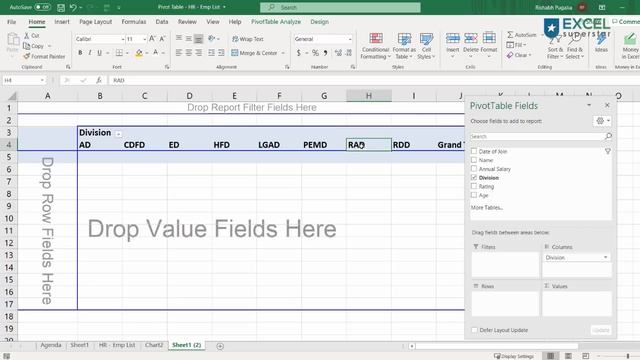Click the New sheet plus button

[220, 346]
